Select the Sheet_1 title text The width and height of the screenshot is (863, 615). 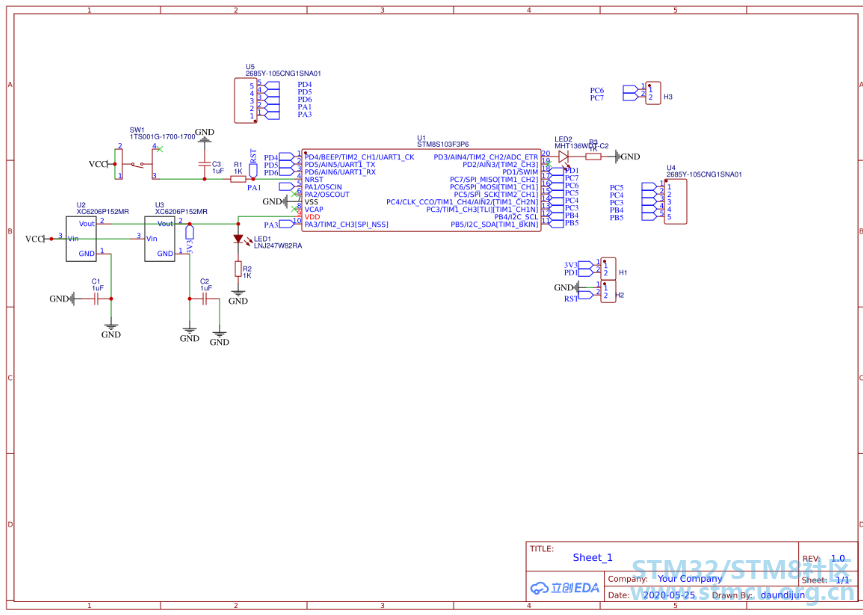pos(592,558)
